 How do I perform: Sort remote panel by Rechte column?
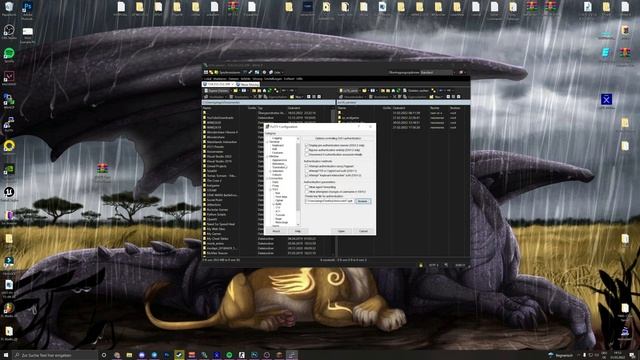(x=435, y=108)
